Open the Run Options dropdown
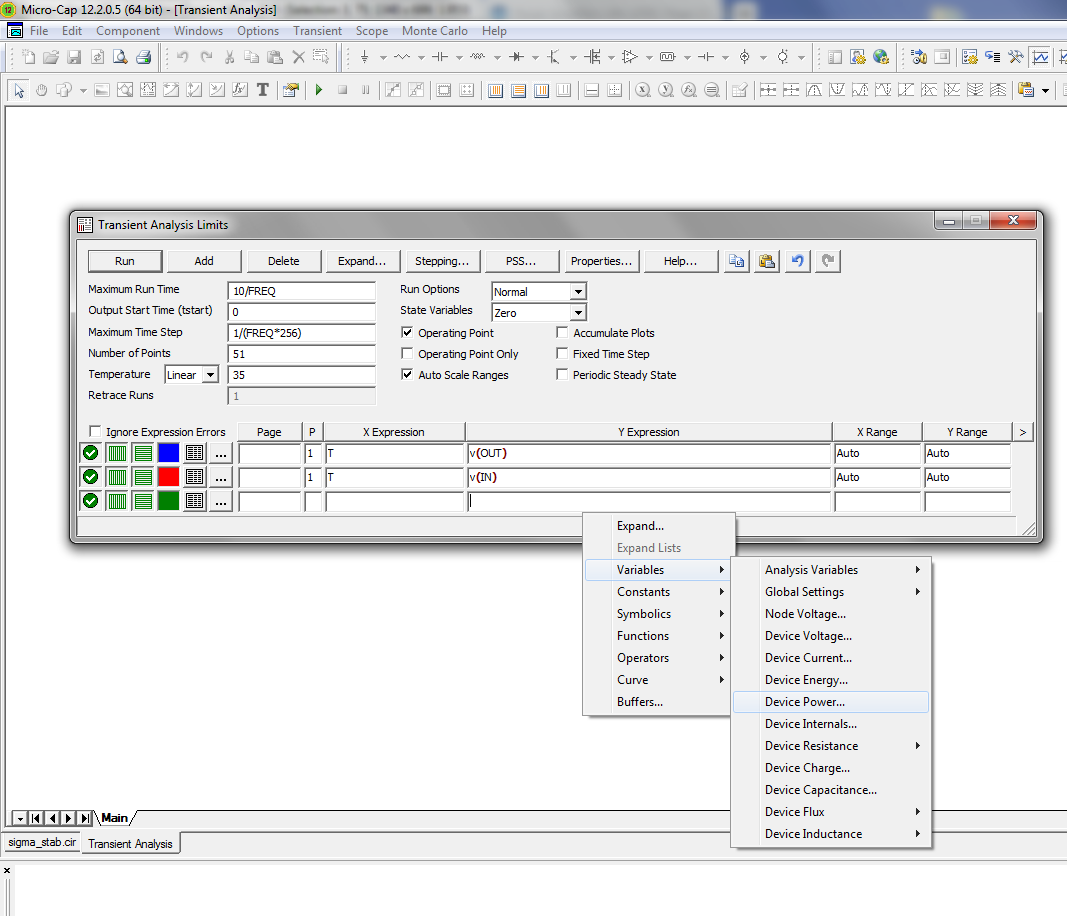 pos(577,292)
